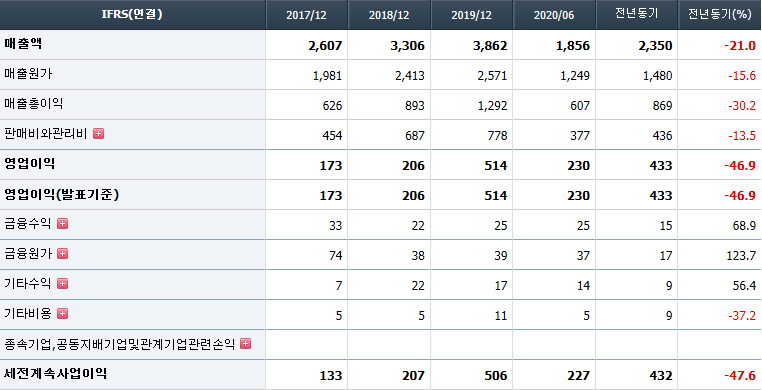The image size is (762, 390).
Task: Click 매출총이익 value 893
Action: click(x=415, y=106)
